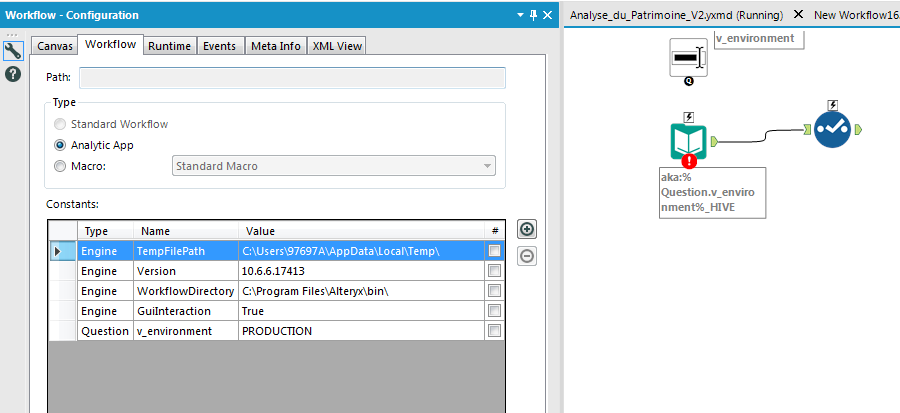Image resolution: width=900 pixels, height=413 pixels.
Task: Click lightning anchor above blue check-mark tool
Action: pyautogui.click(x=833, y=106)
